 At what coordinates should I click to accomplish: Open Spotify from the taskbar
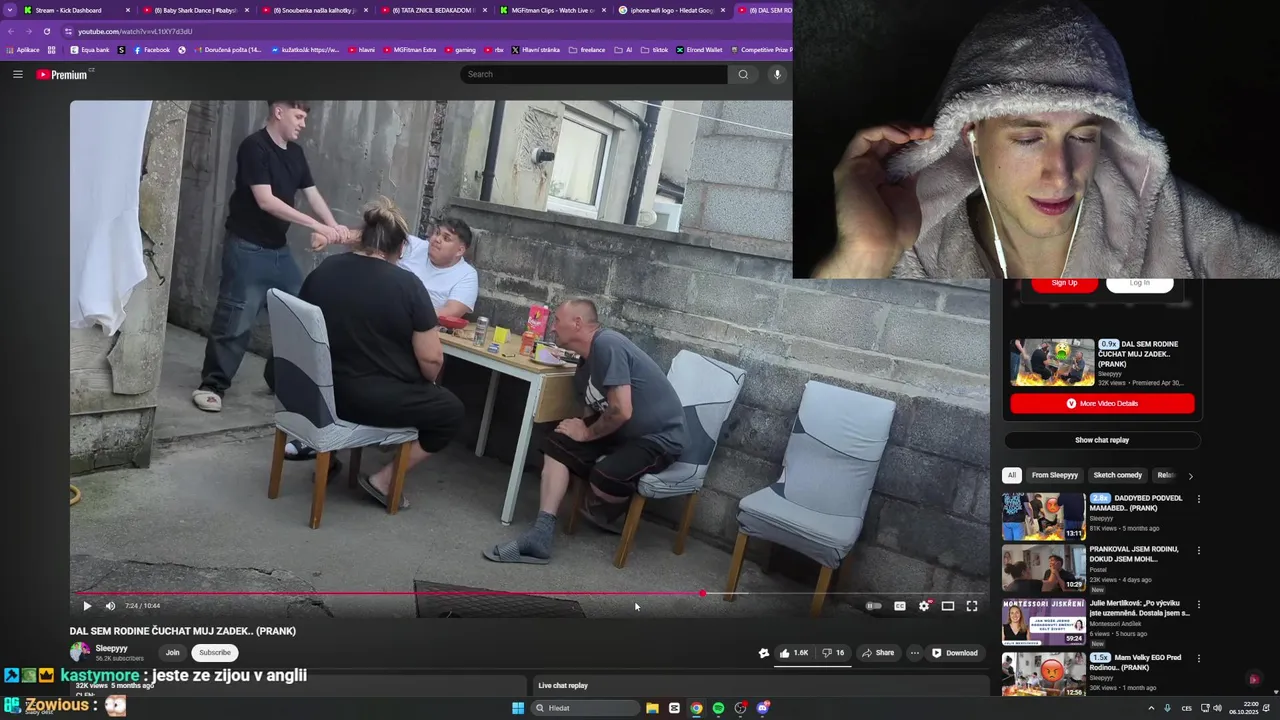pyautogui.click(x=718, y=708)
